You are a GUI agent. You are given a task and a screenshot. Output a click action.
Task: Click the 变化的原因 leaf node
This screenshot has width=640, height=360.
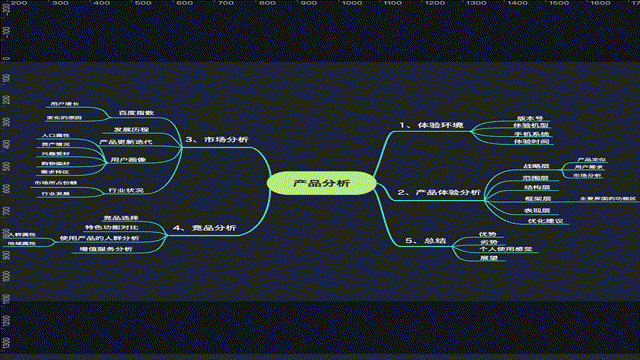click(x=64, y=118)
